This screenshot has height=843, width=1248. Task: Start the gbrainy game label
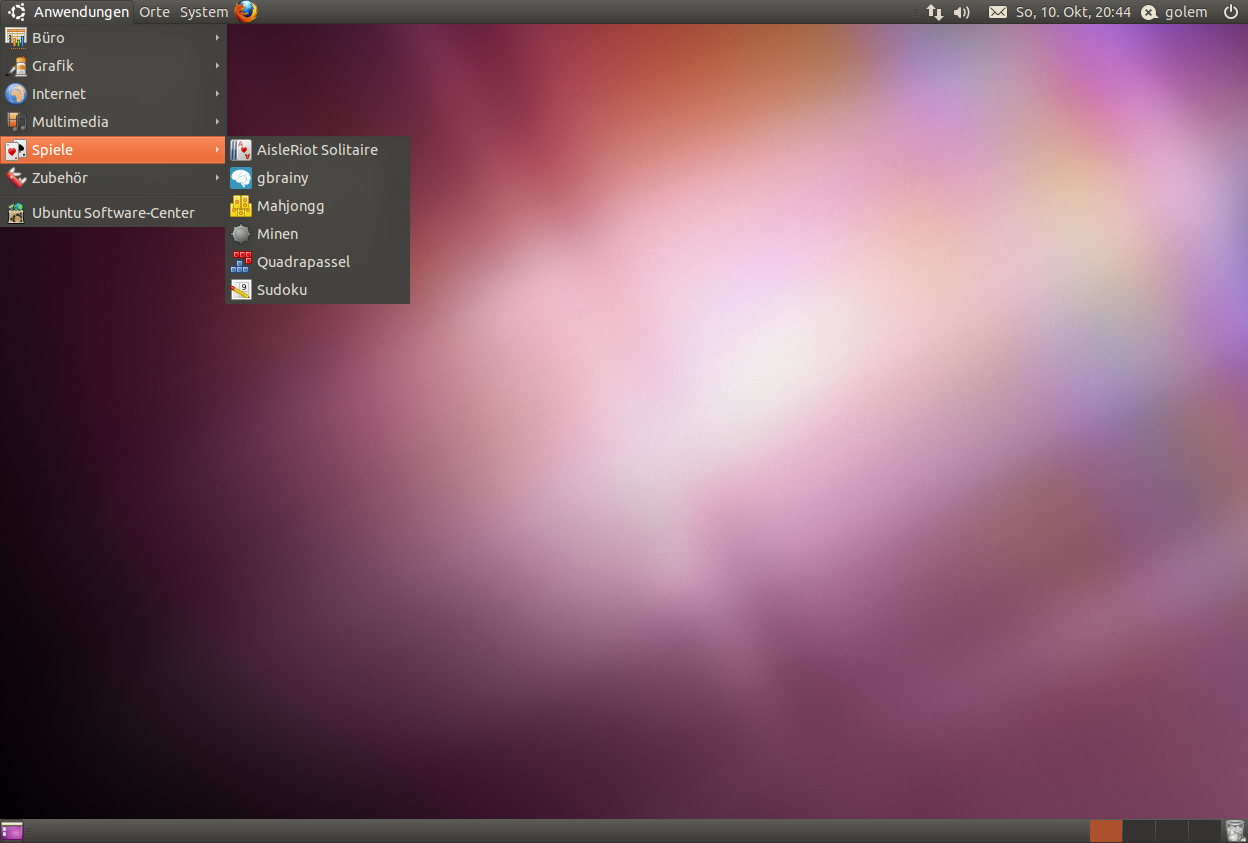pyautogui.click(x=283, y=178)
